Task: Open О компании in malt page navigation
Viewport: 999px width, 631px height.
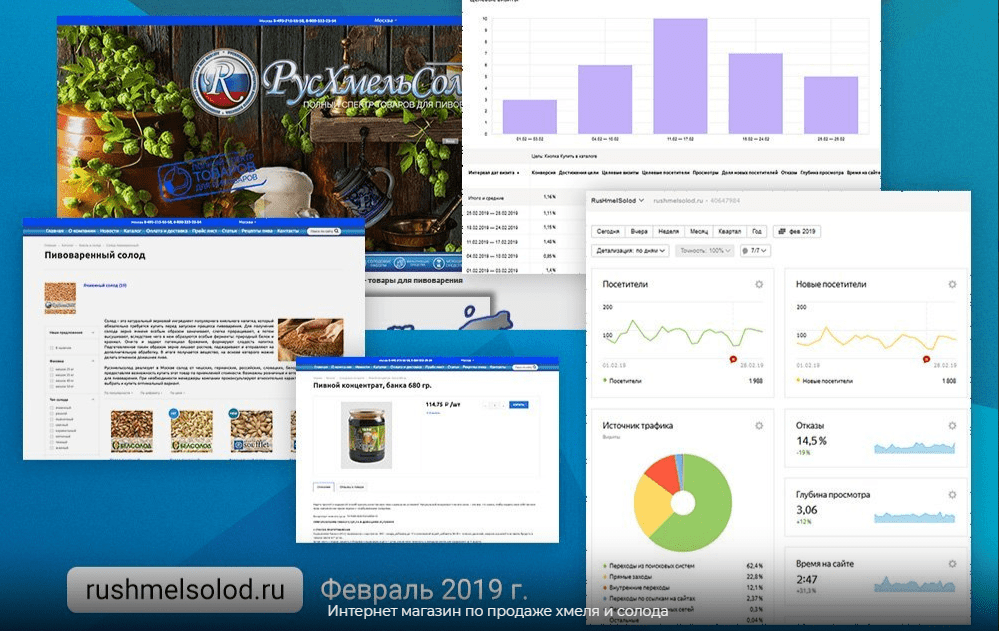Action: tap(82, 231)
